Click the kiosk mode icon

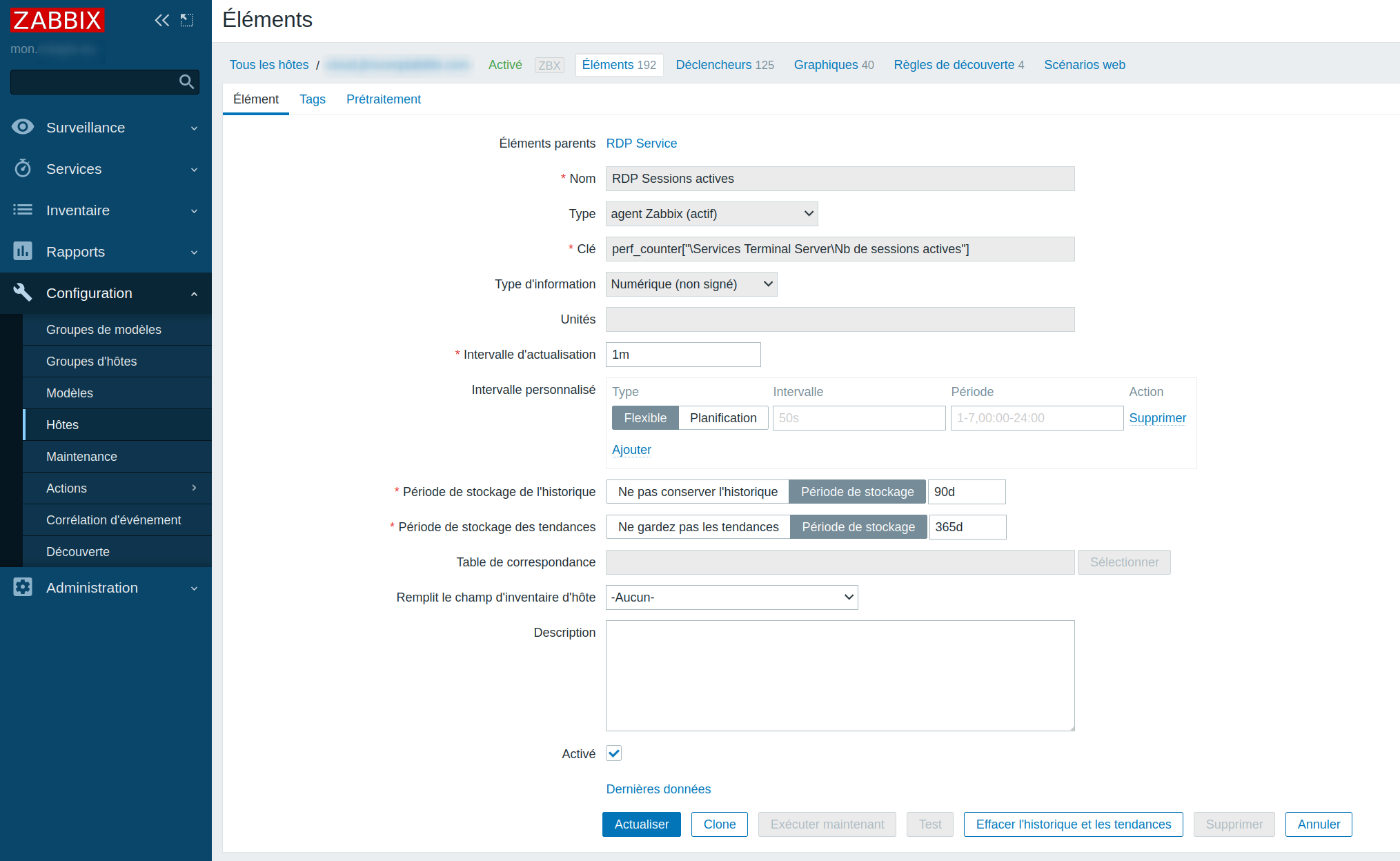pyautogui.click(x=187, y=20)
